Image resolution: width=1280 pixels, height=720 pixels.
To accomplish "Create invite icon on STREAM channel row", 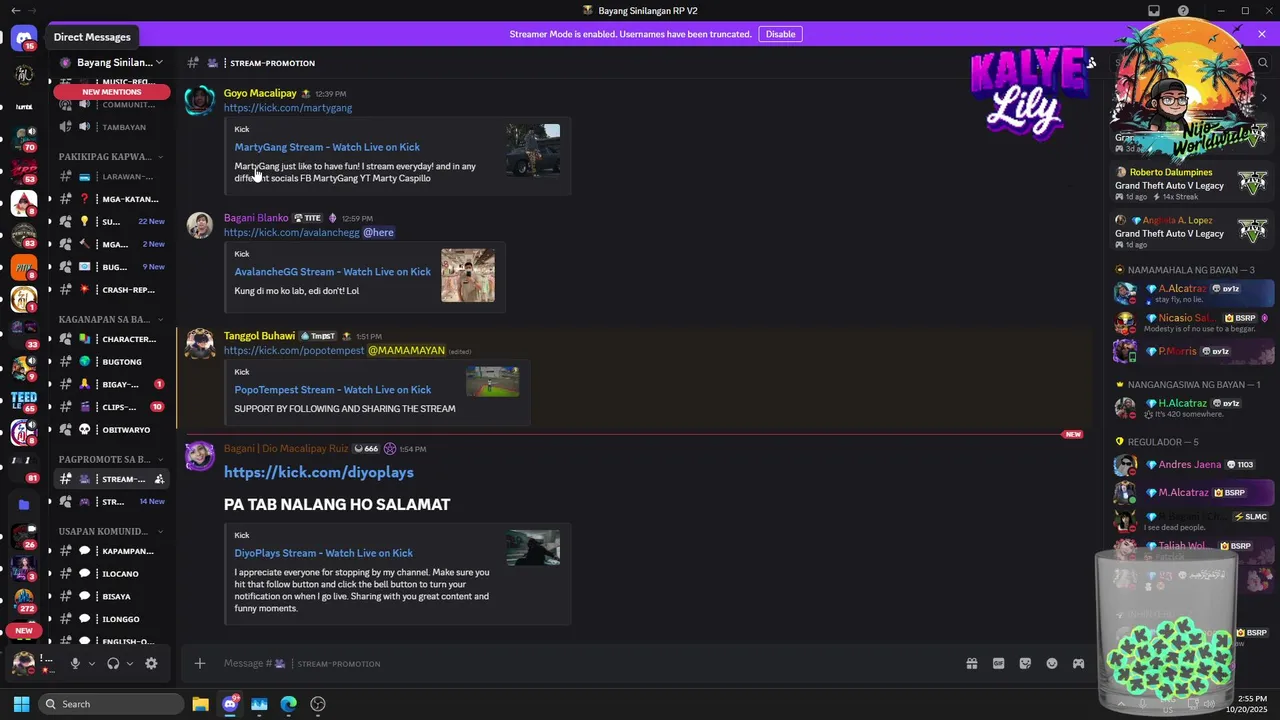I will pos(159,479).
